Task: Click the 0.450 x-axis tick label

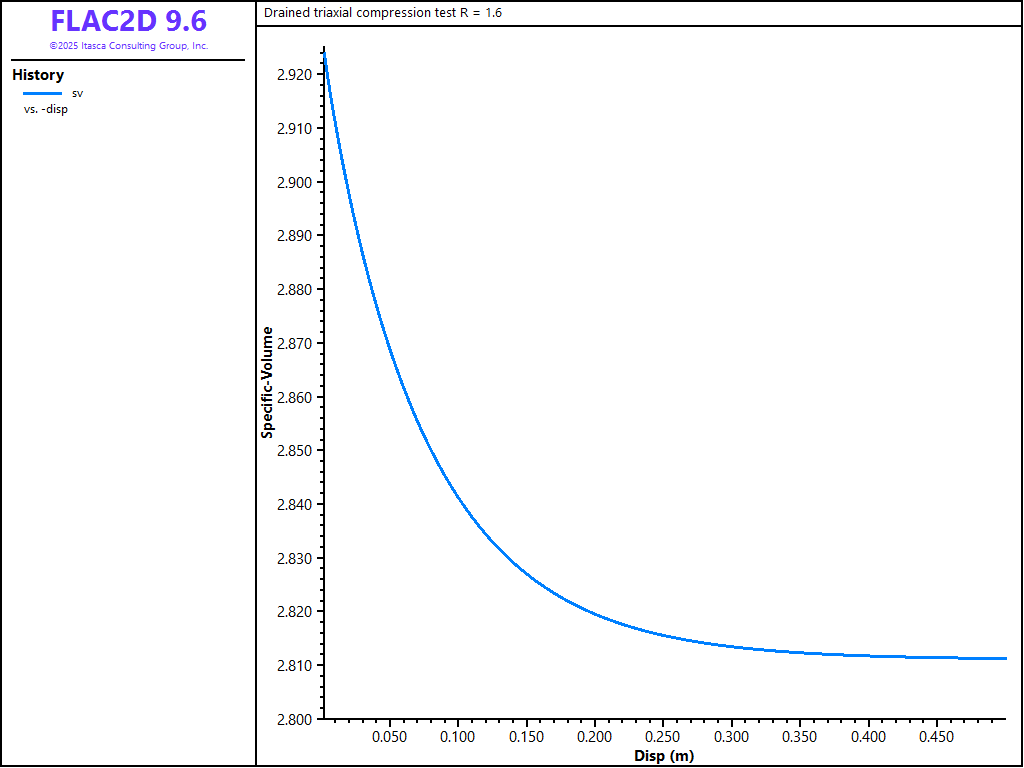Action: click(938, 738)
